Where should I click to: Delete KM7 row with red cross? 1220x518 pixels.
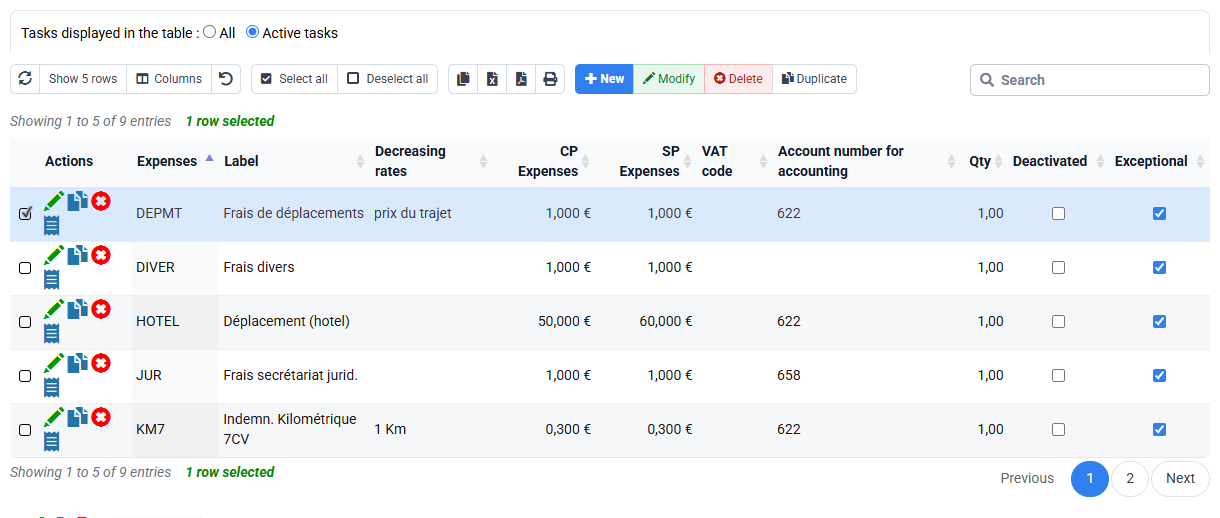101,417
